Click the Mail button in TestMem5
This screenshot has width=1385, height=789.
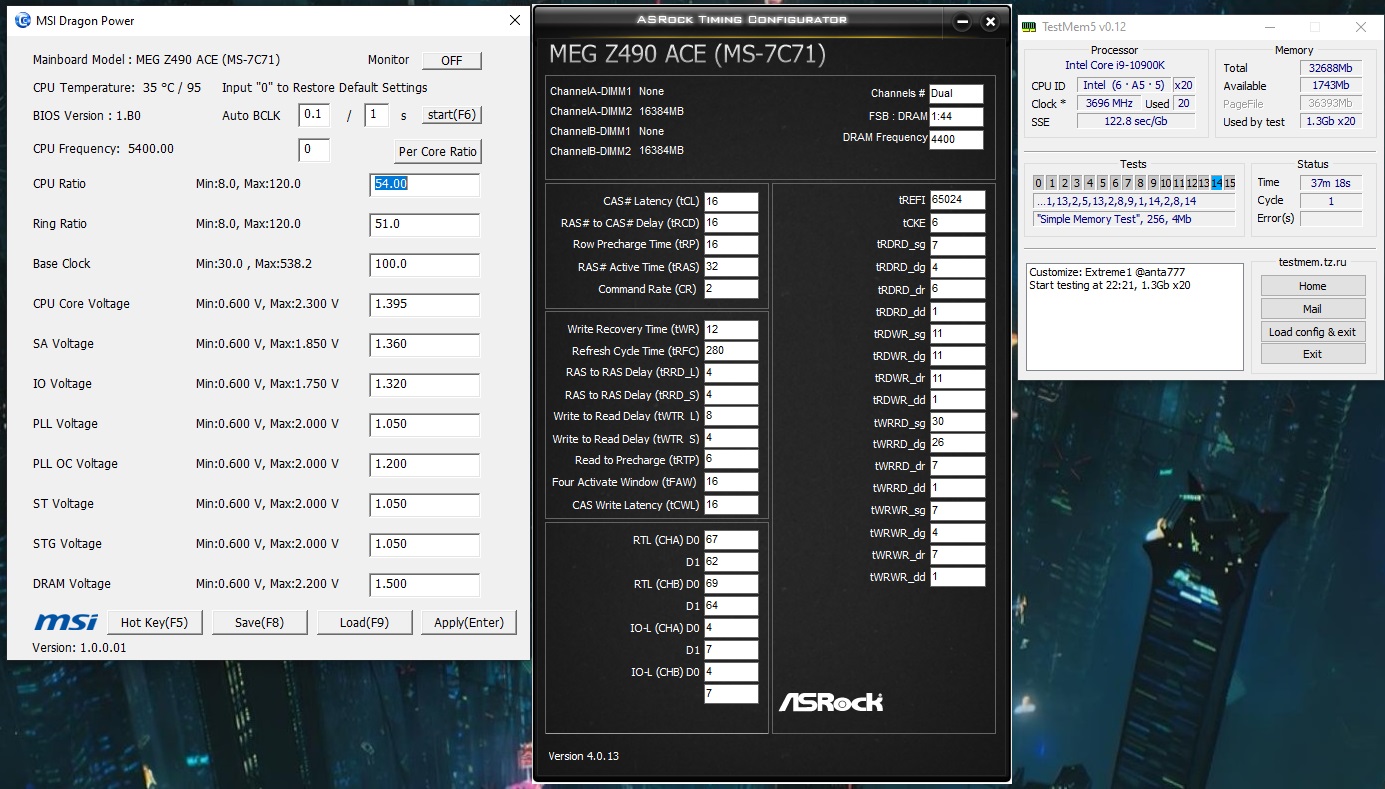[x=1312, y=309]
